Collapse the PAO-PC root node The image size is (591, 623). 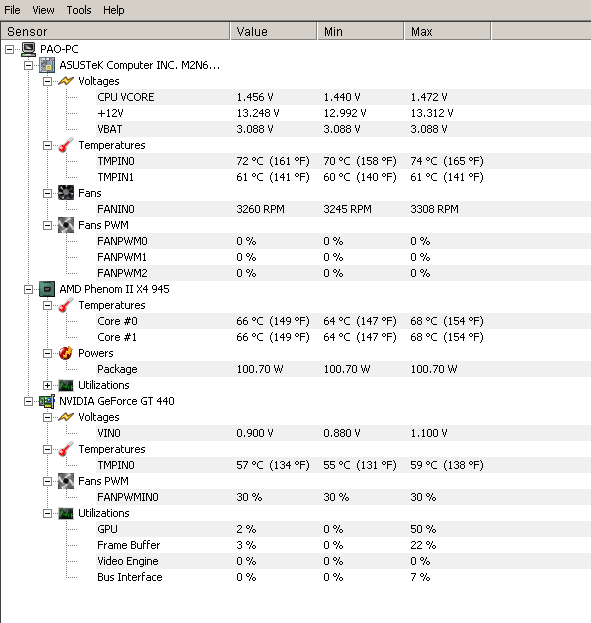click(x=9, y=49)
